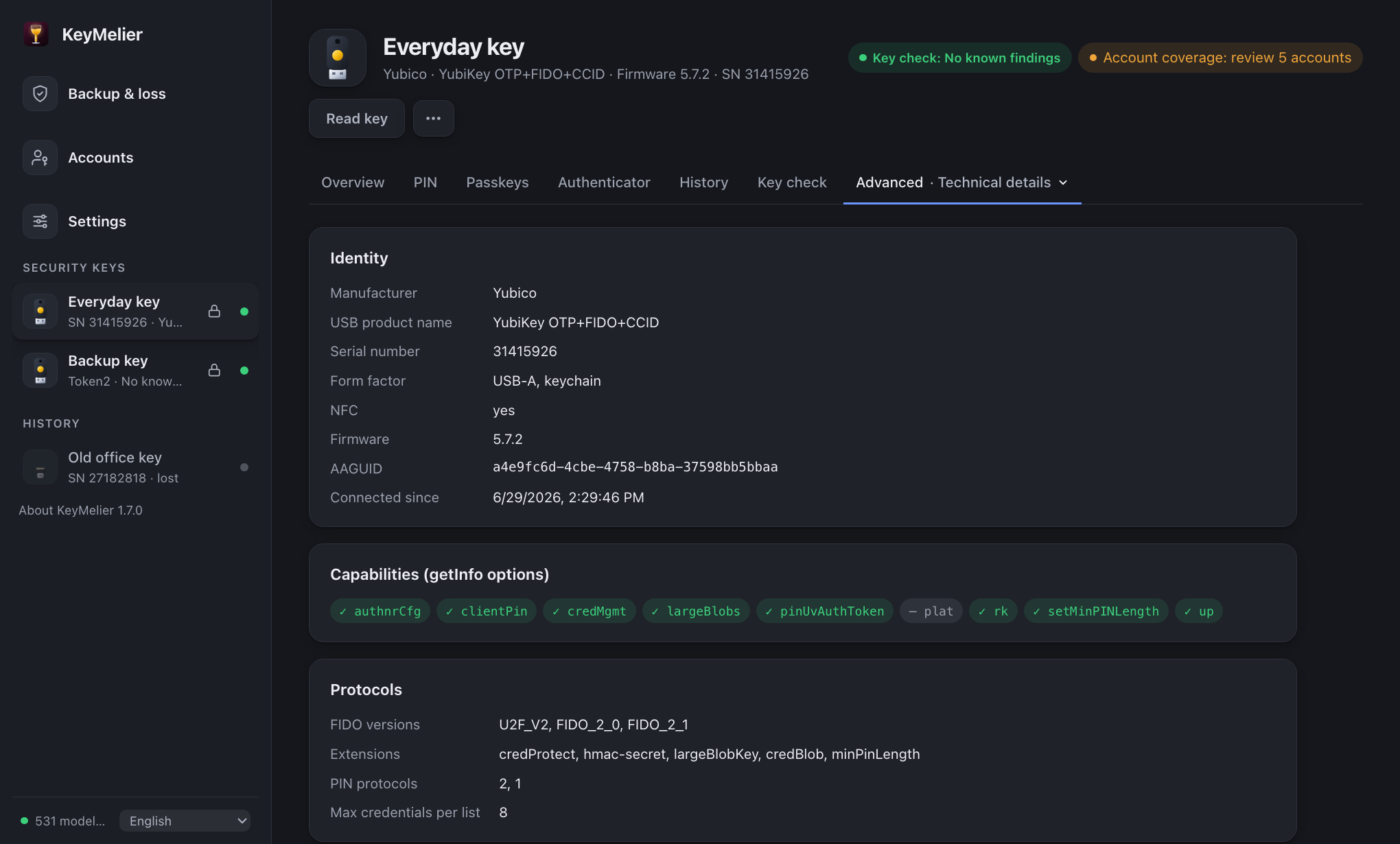Click the Backup key device icon

click(x=40, y=371)
